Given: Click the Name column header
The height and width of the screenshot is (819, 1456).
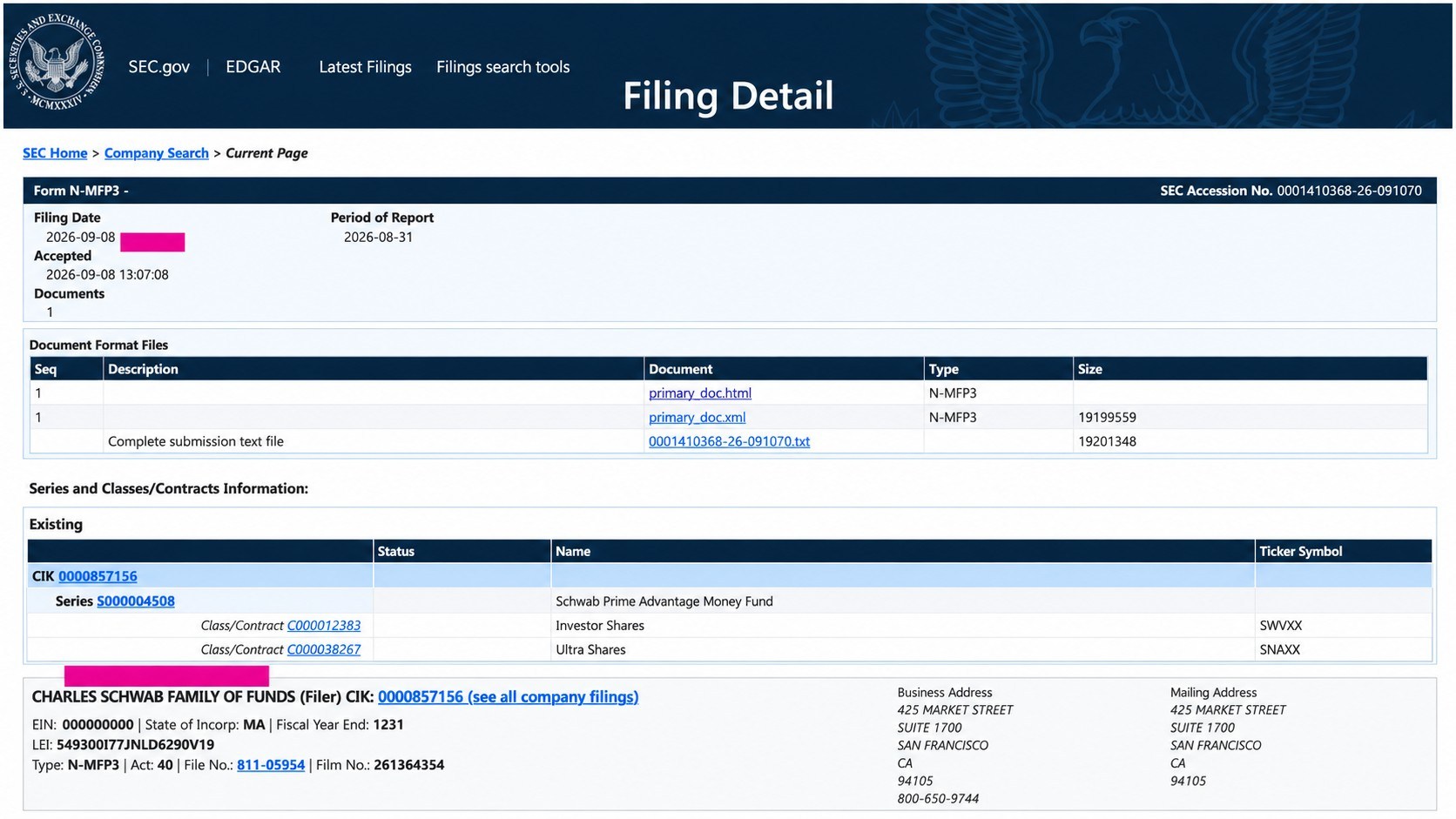Looking at the screenshot, I should tap(573, 552).
